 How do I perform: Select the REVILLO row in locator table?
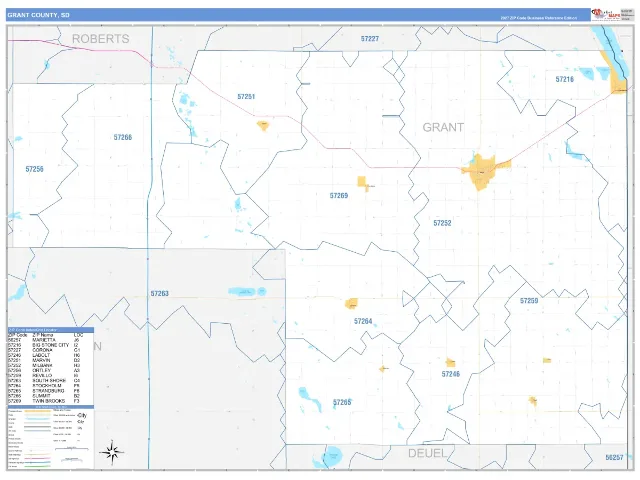(x=51, y=376)
